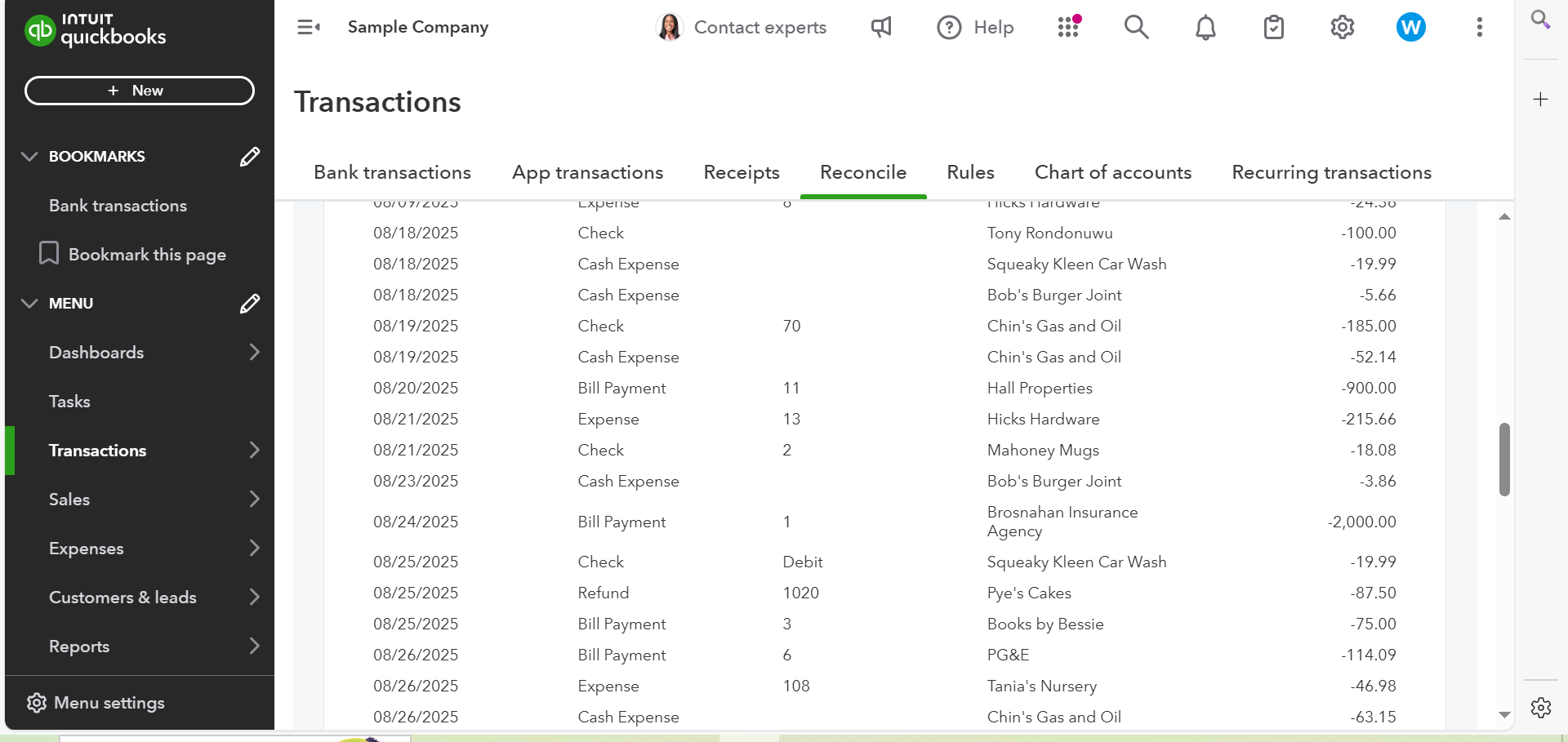The width and height of the screenshot is (1568, 742).
Task: Collapse the BOOKMARKS section
Action: tap(29, 157)
